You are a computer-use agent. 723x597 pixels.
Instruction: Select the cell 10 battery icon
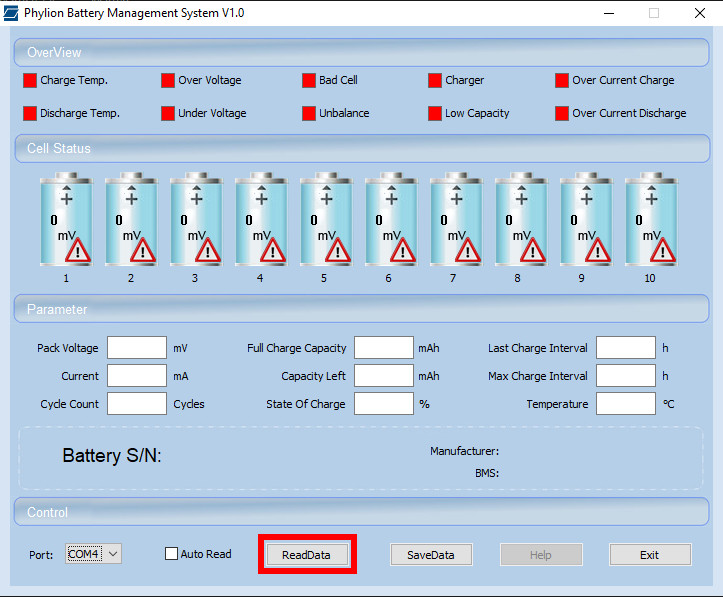point(650,220)
